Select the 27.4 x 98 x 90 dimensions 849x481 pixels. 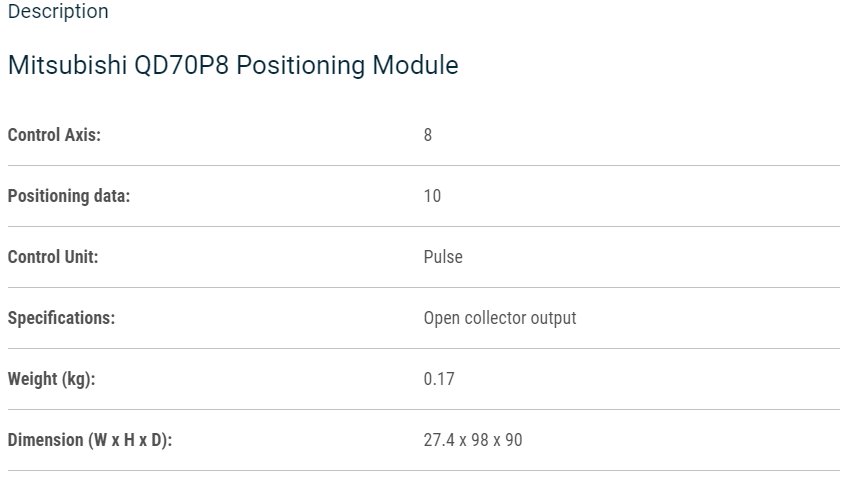(x=473, y=440)
